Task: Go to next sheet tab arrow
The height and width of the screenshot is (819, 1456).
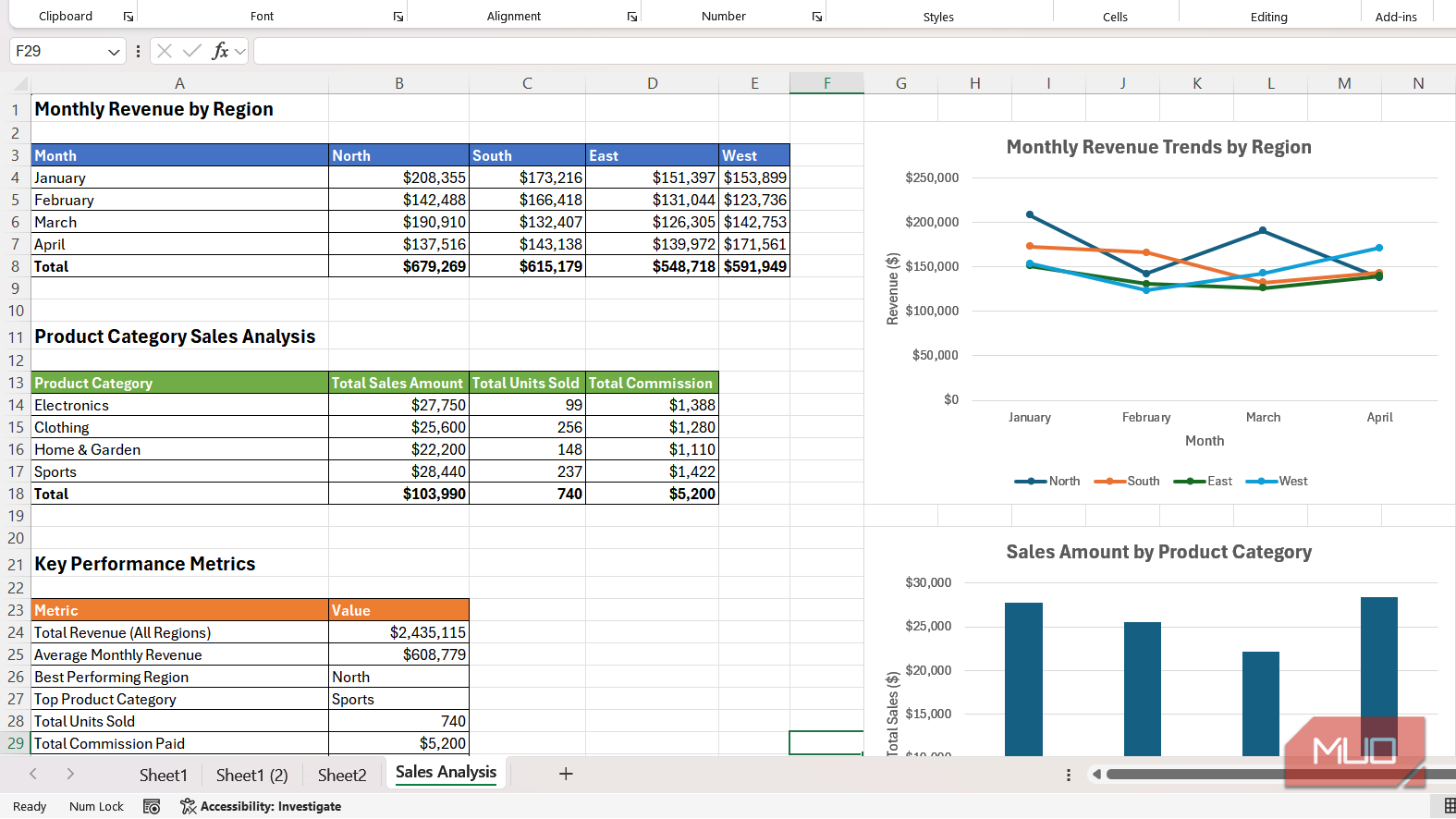Action: pos(70,774)
